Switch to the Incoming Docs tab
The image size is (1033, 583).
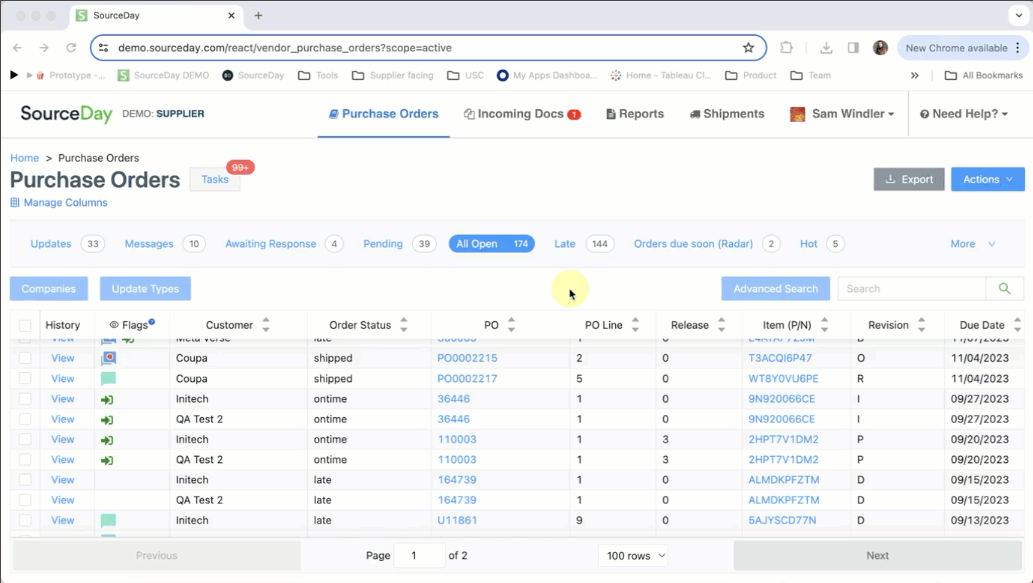[x=522, y=114]
